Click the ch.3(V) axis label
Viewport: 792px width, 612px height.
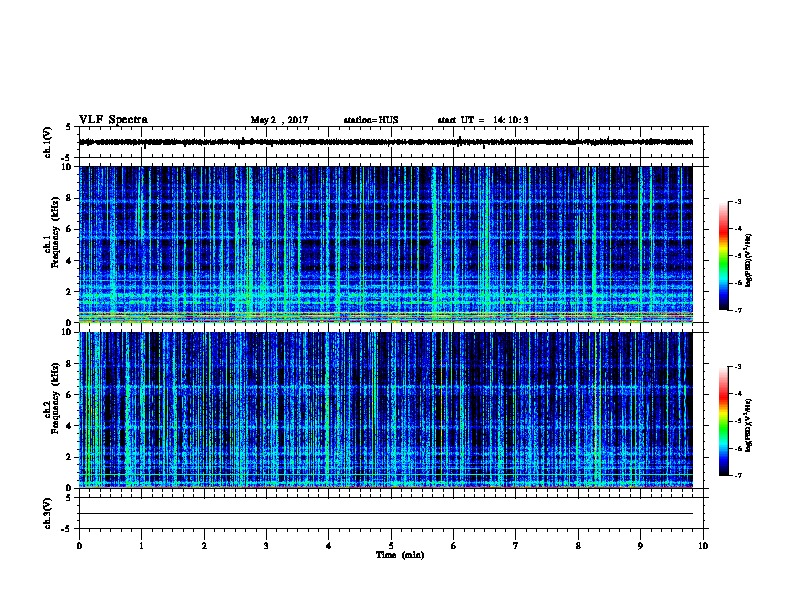47,513
